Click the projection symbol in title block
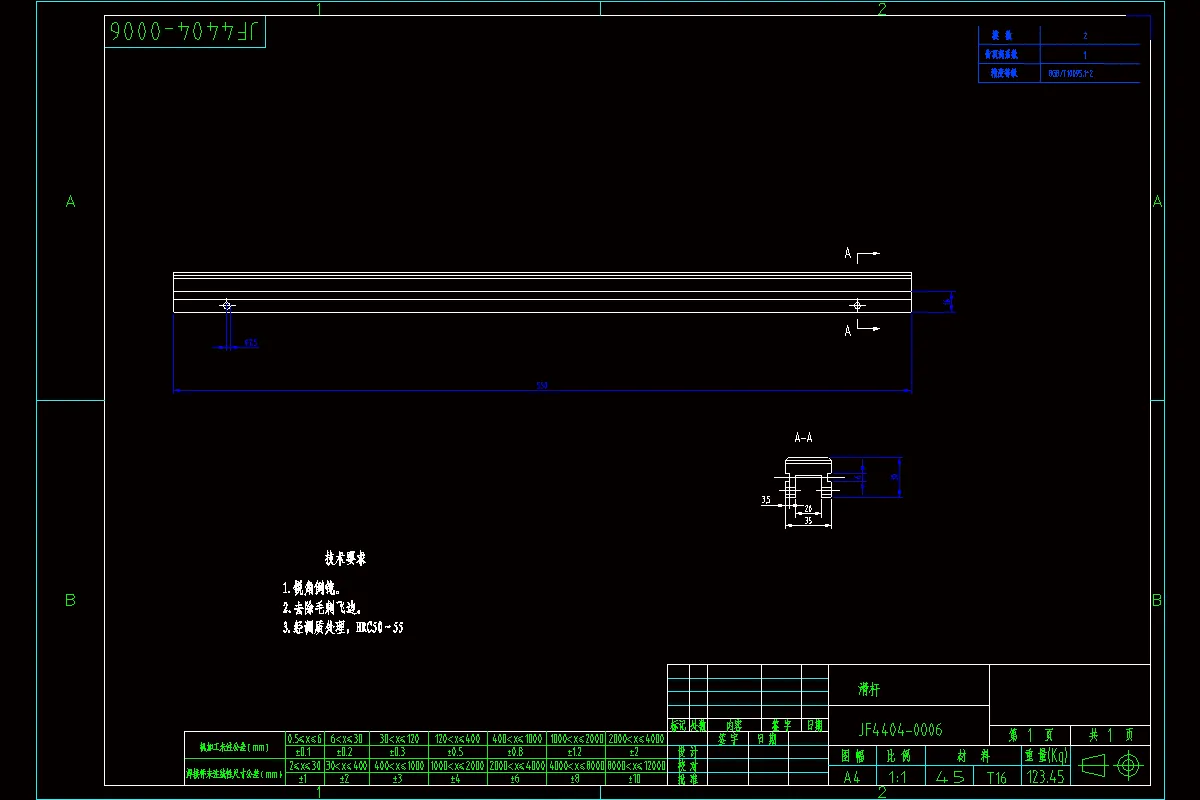 pos(1112,766)
